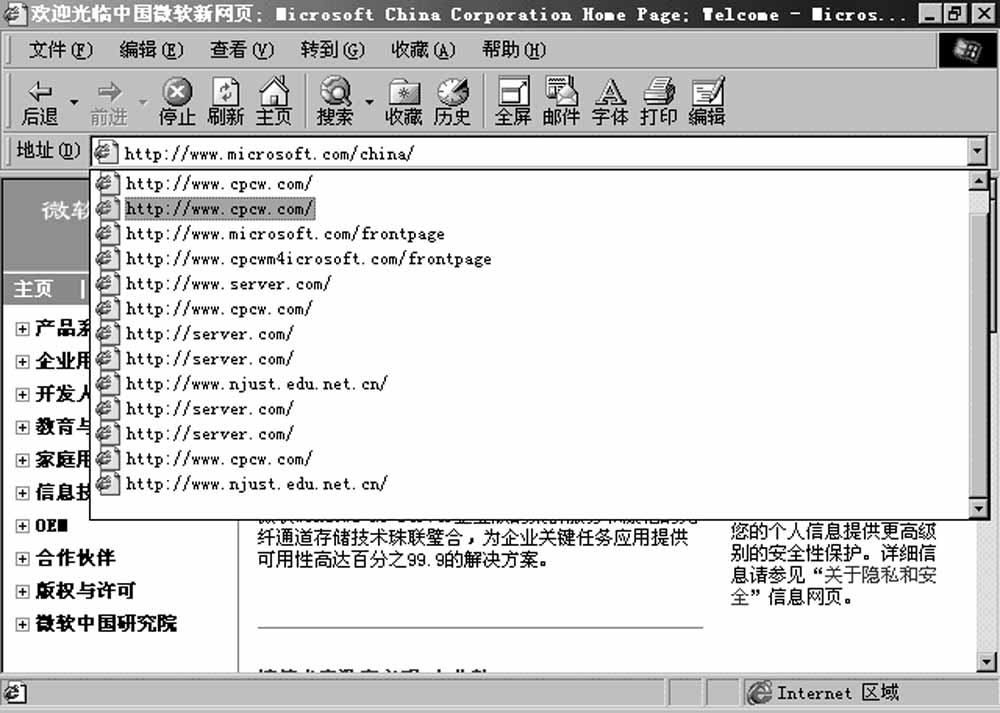Viewport: 1000px width, 713px height.
Task: Toggle the address bar dropdown arrow
Action: 976,152
